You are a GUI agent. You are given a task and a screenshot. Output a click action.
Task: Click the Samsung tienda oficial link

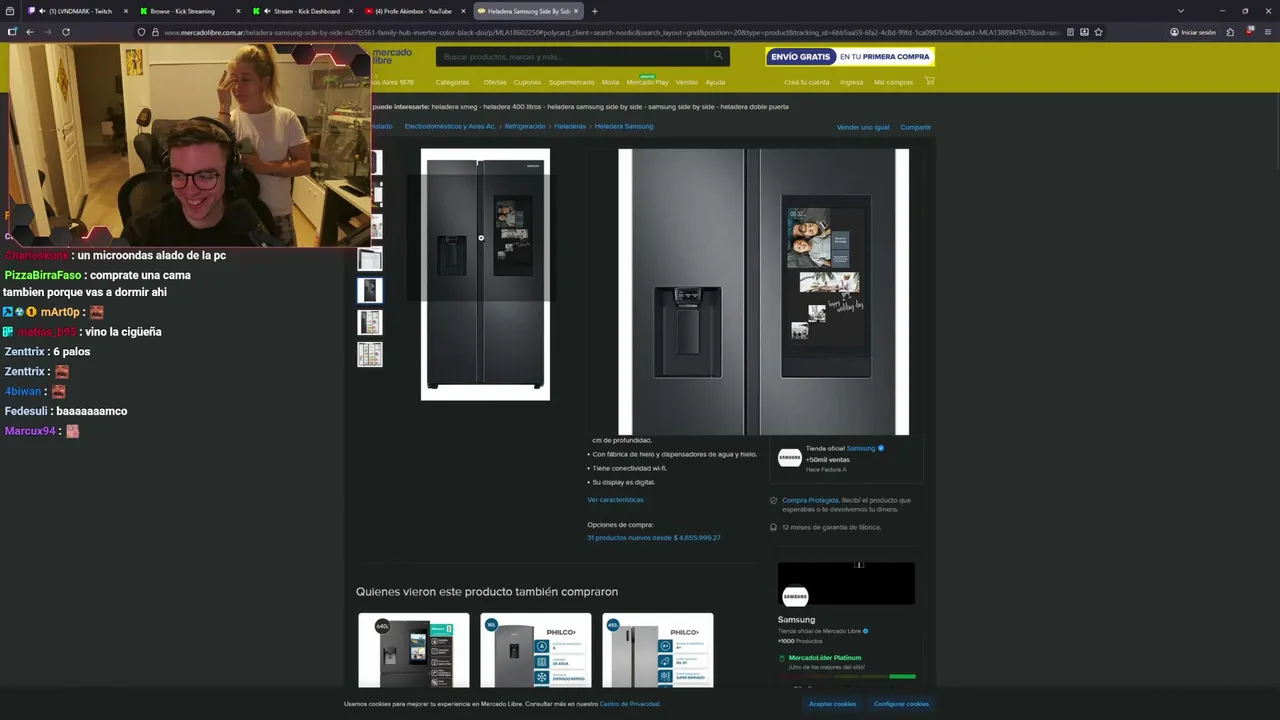coord(861,448)
